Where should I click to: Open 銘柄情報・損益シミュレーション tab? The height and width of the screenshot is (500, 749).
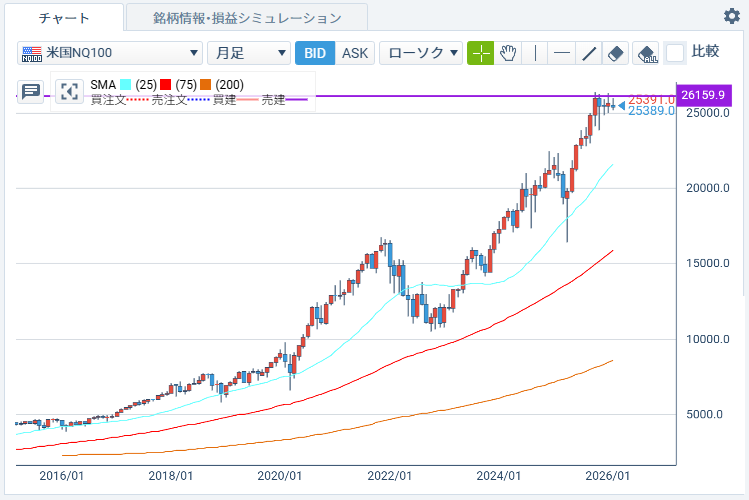pos(247,17)
